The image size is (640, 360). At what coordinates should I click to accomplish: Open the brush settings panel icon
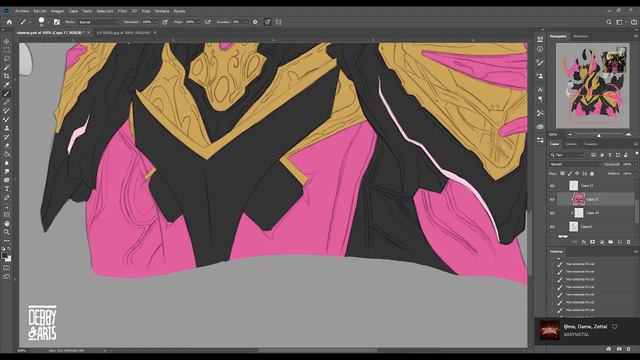point(57,22)
